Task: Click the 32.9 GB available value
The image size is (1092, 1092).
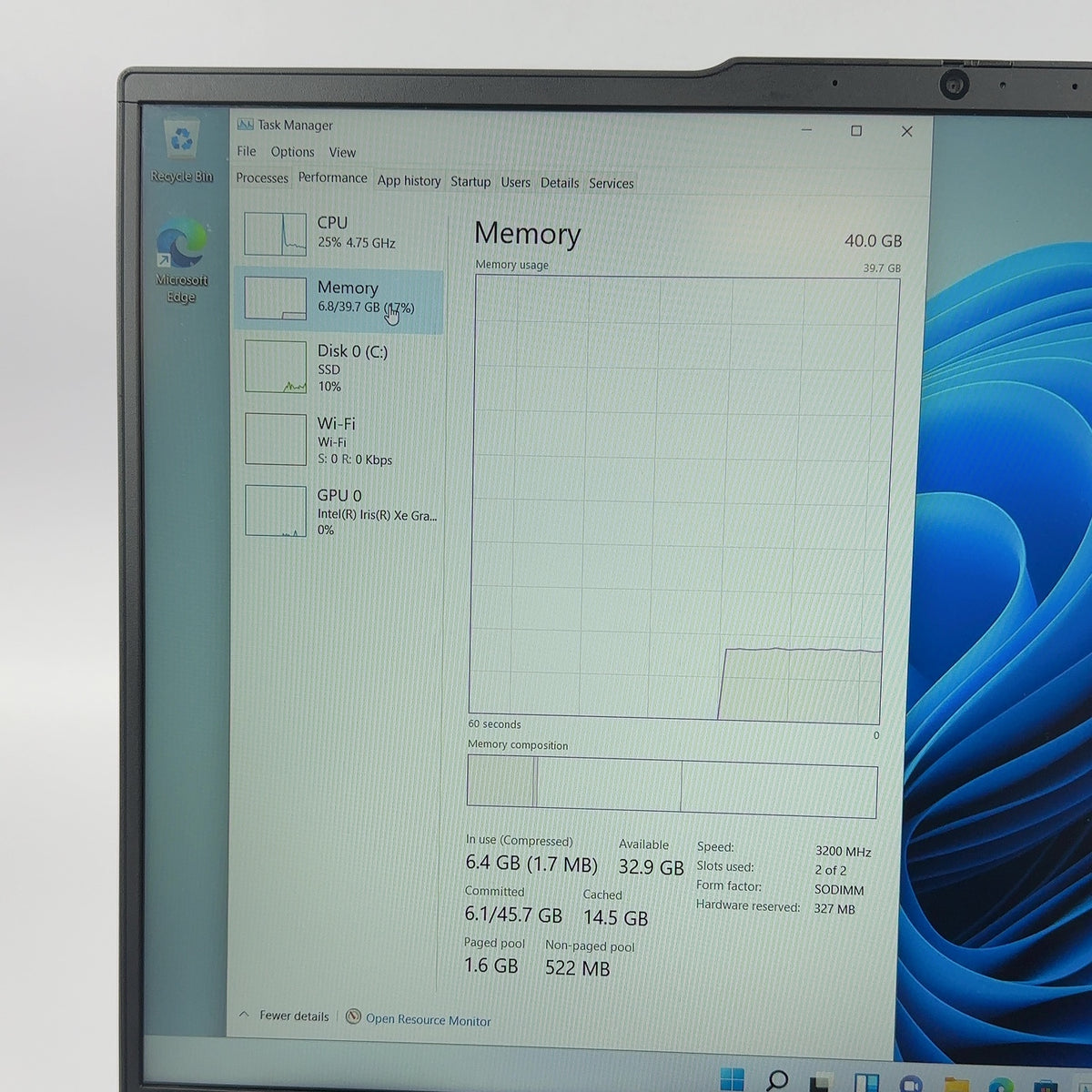Action: [x=651, y=867]
